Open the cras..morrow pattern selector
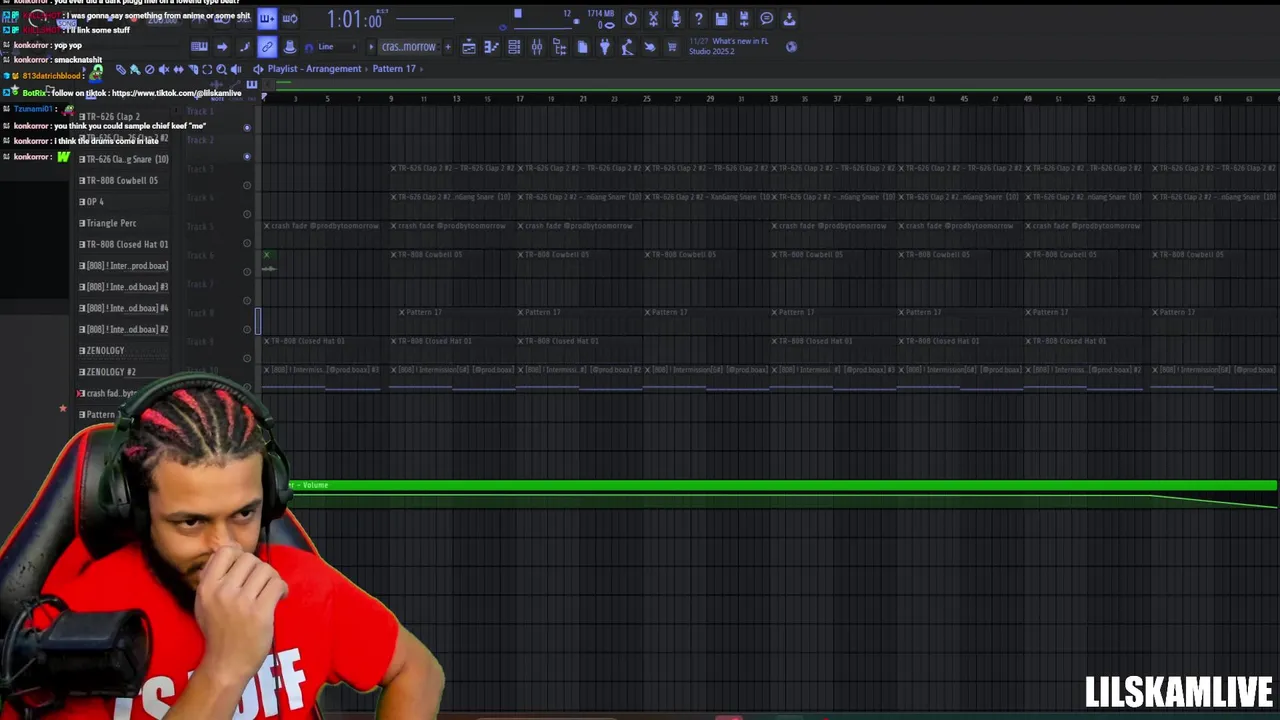Viewport: 1280px width, 720px height. pyautogui.click(x=408, y=47)
